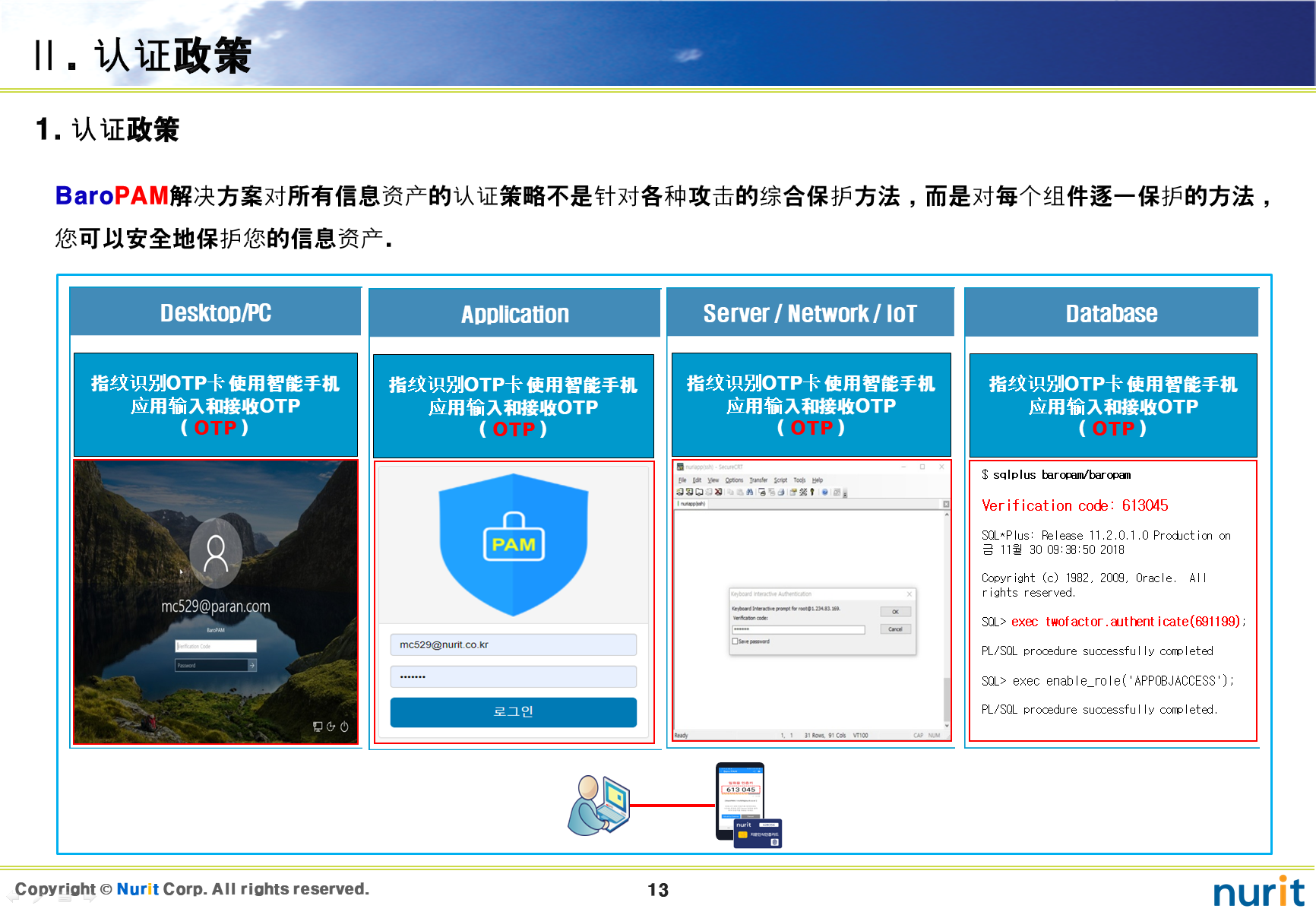Viewport: 1316px width, 912px height.
Task: Click 'VT100' in SecureCRT status bar
Action: coord(860,736)
